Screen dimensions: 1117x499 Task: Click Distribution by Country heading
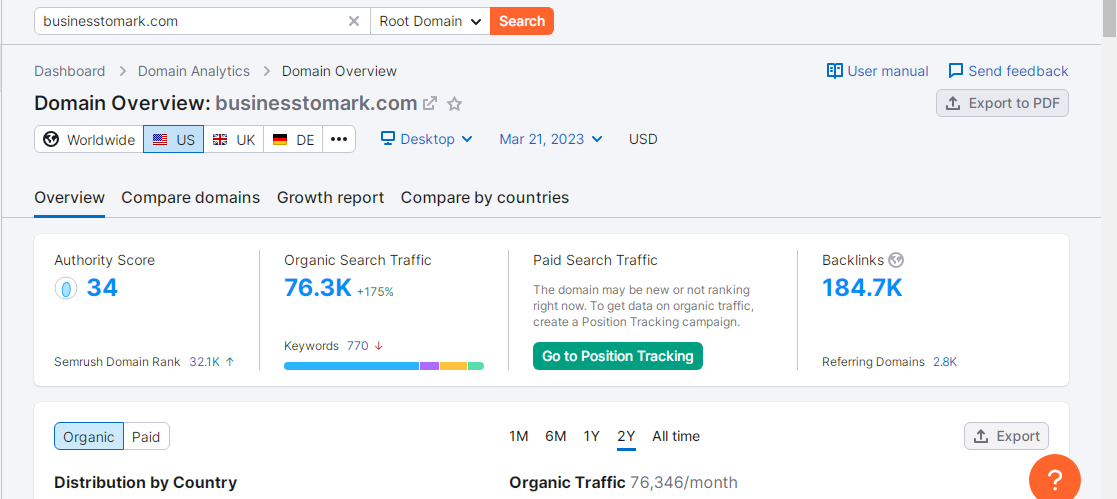(x=145, y=483)
